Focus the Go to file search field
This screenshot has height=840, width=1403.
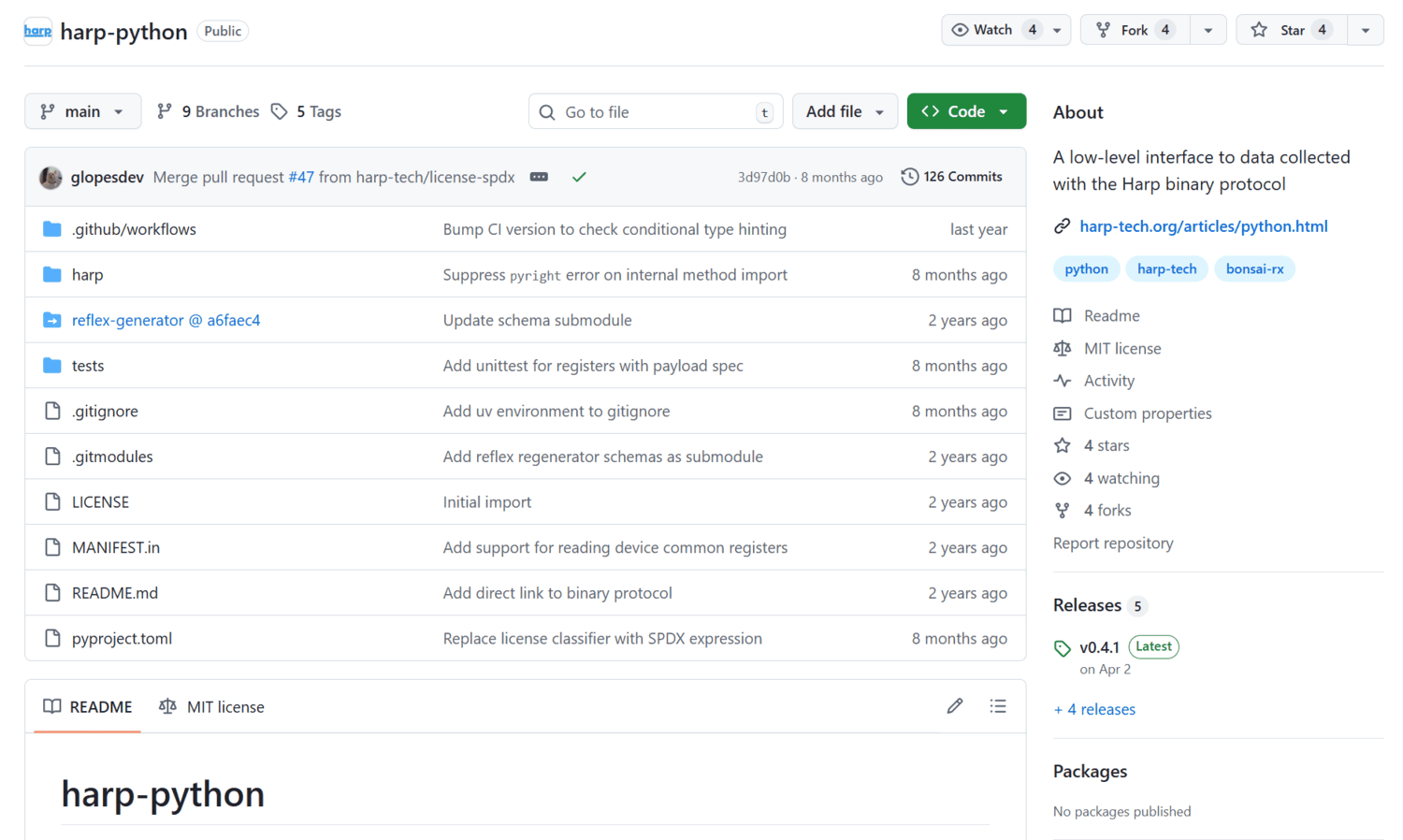(x=656, y=111)
